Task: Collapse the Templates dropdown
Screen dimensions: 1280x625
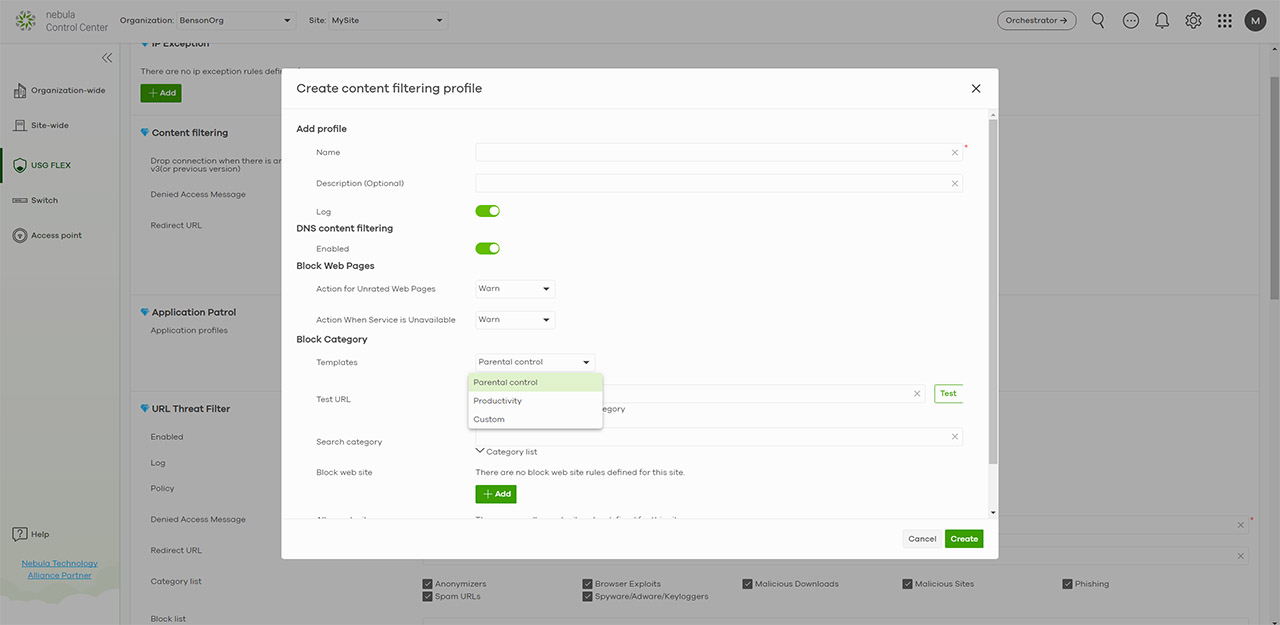Action: point(535,362)
